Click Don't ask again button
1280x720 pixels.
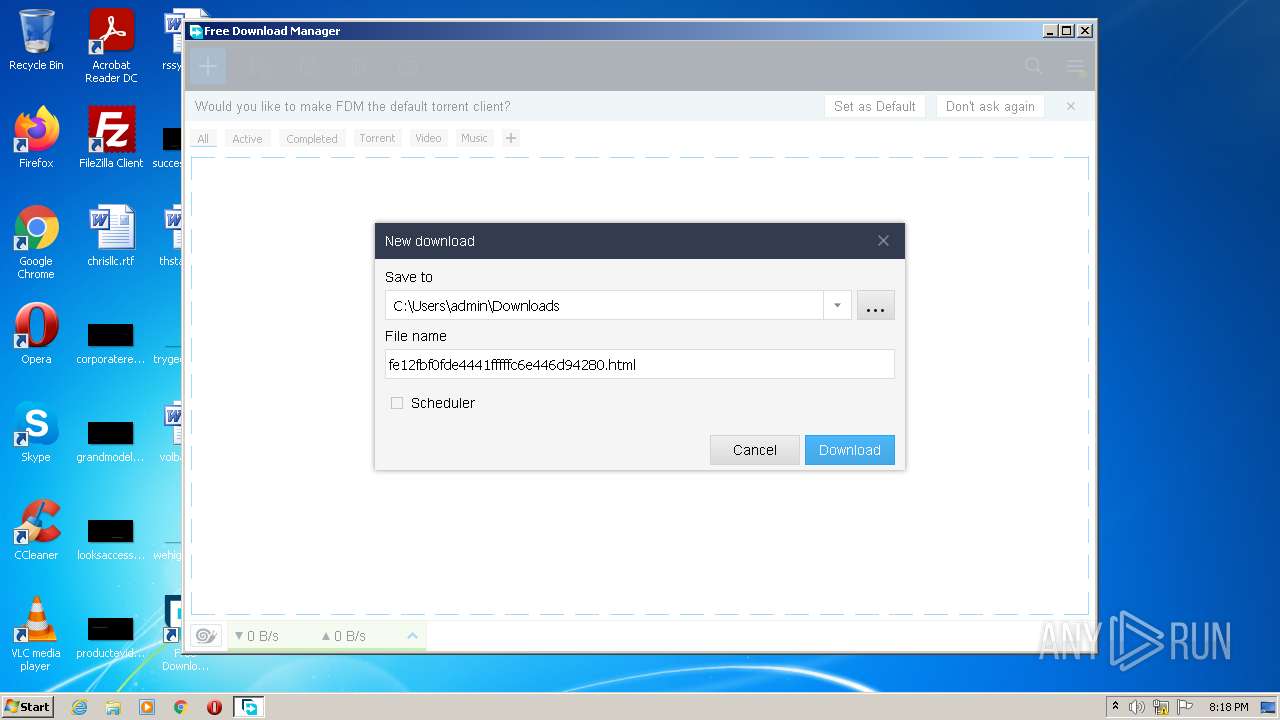990,106
